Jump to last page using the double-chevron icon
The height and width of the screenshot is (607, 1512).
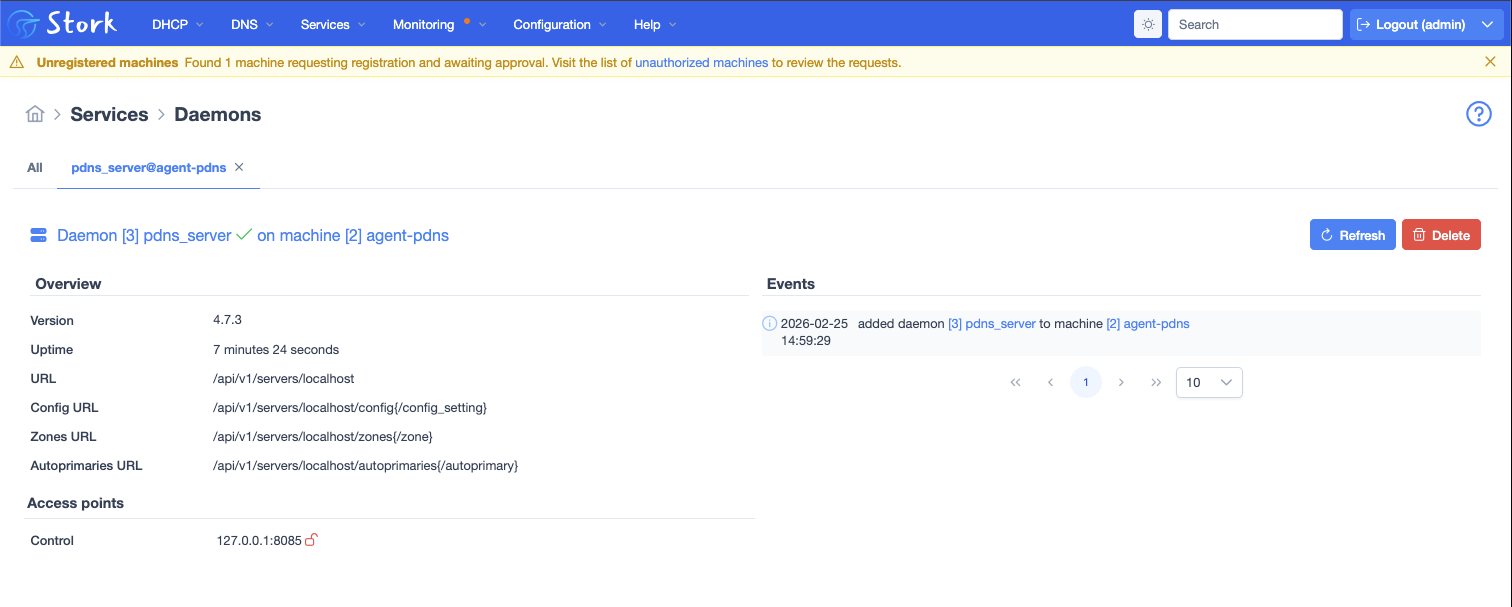[x=1156, y=382]
